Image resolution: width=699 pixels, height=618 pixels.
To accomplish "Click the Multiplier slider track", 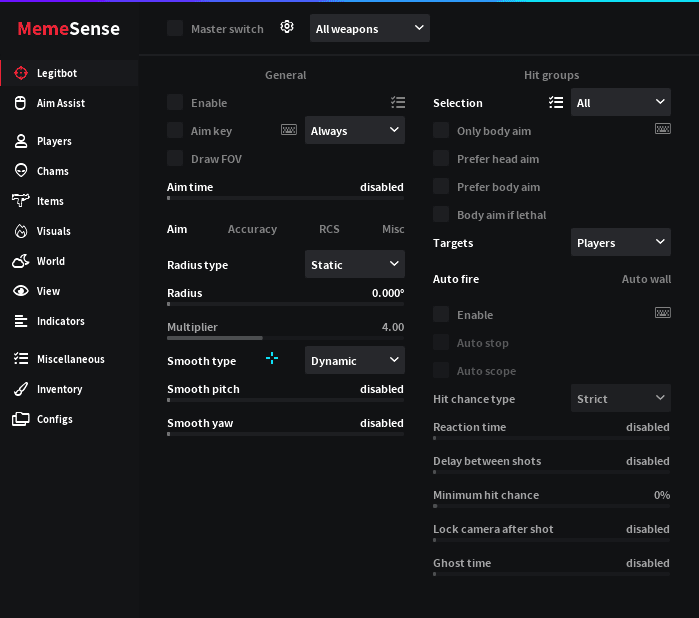I will point(285,338).
